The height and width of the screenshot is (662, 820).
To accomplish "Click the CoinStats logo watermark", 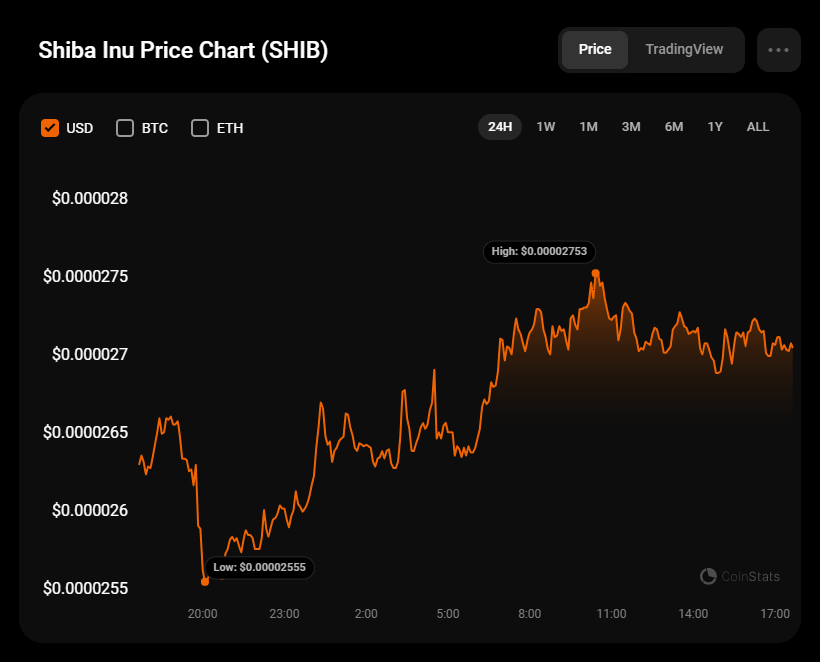I will tap(740, 576).
